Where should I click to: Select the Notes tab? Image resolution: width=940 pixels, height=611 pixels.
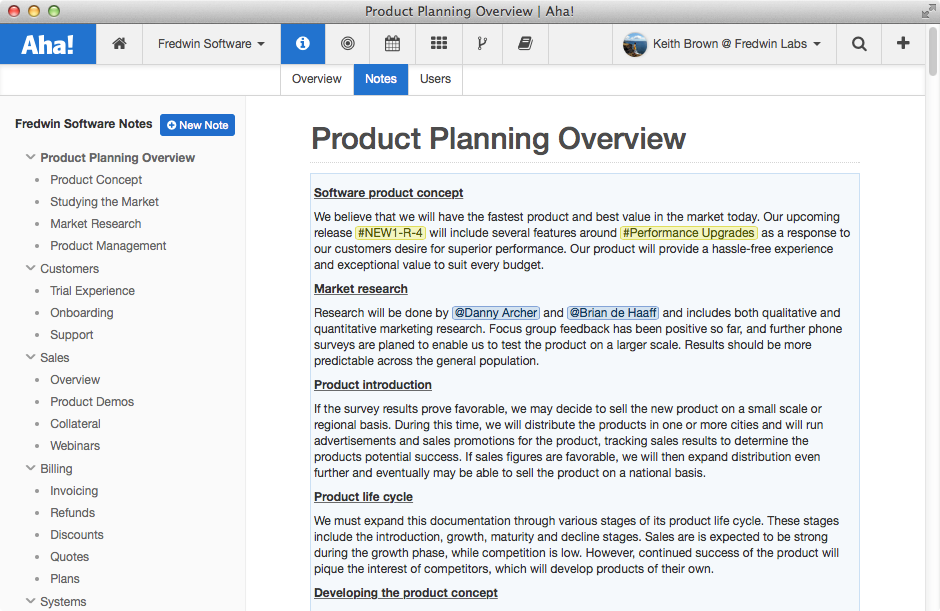coord(381,79)
